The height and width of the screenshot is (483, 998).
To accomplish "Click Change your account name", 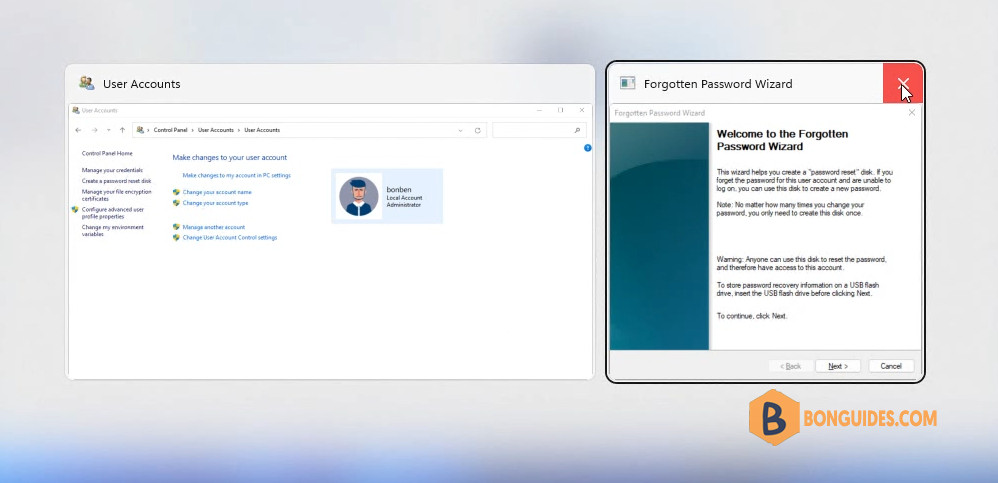I will point(217,192).
